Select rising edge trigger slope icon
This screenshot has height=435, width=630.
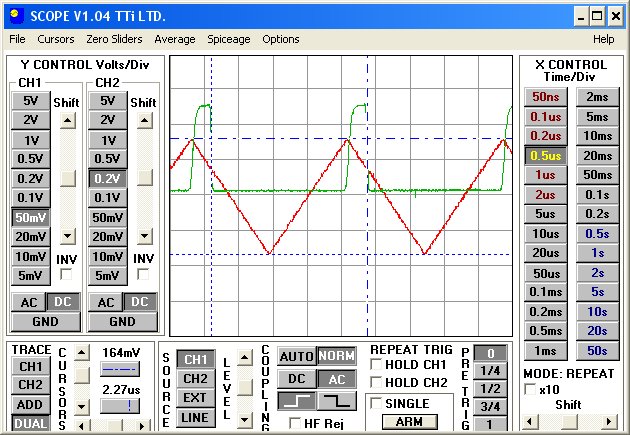[297, 401]
